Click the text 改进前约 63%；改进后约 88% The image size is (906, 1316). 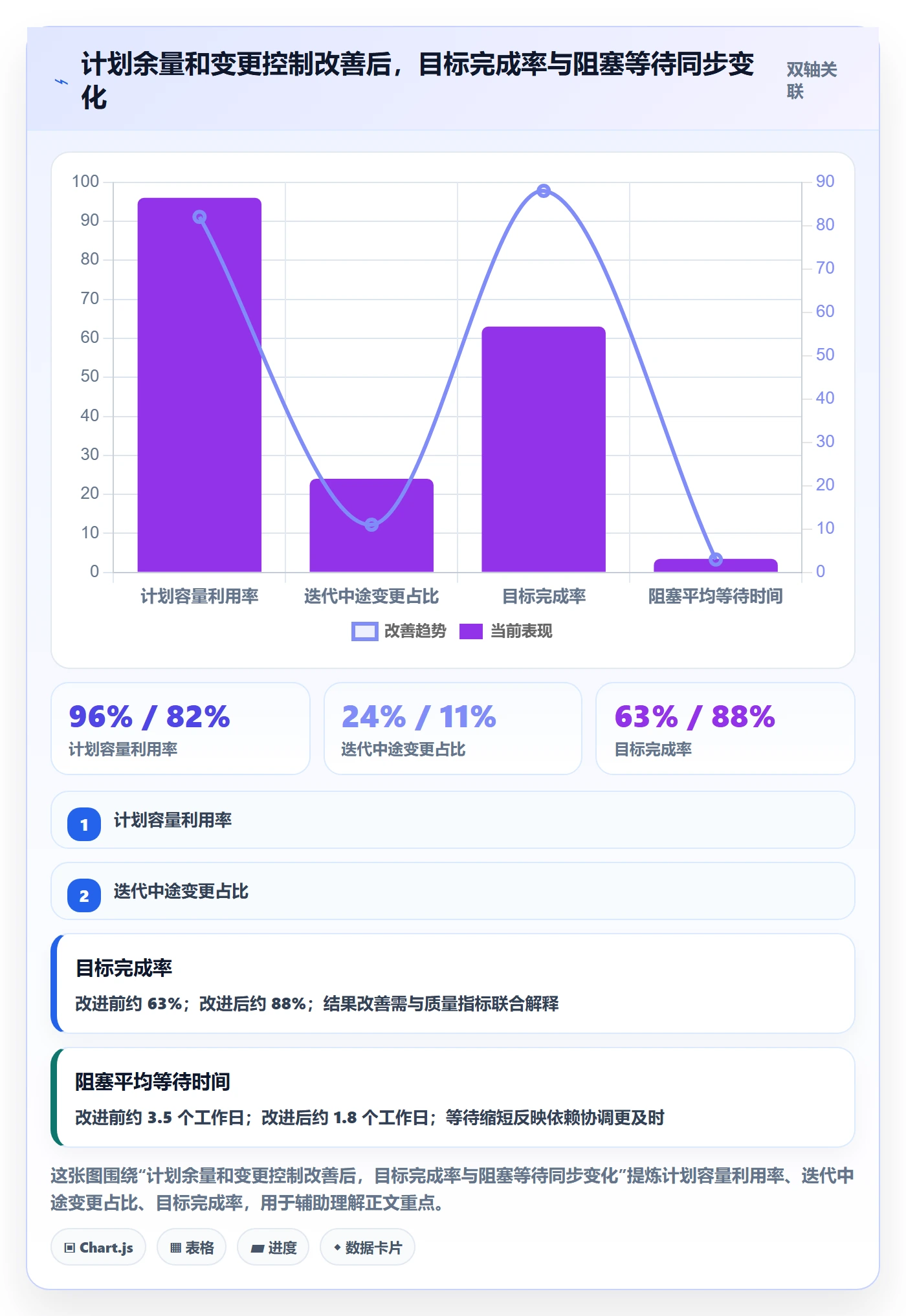pyautogui.click(x=190, y=1003)
